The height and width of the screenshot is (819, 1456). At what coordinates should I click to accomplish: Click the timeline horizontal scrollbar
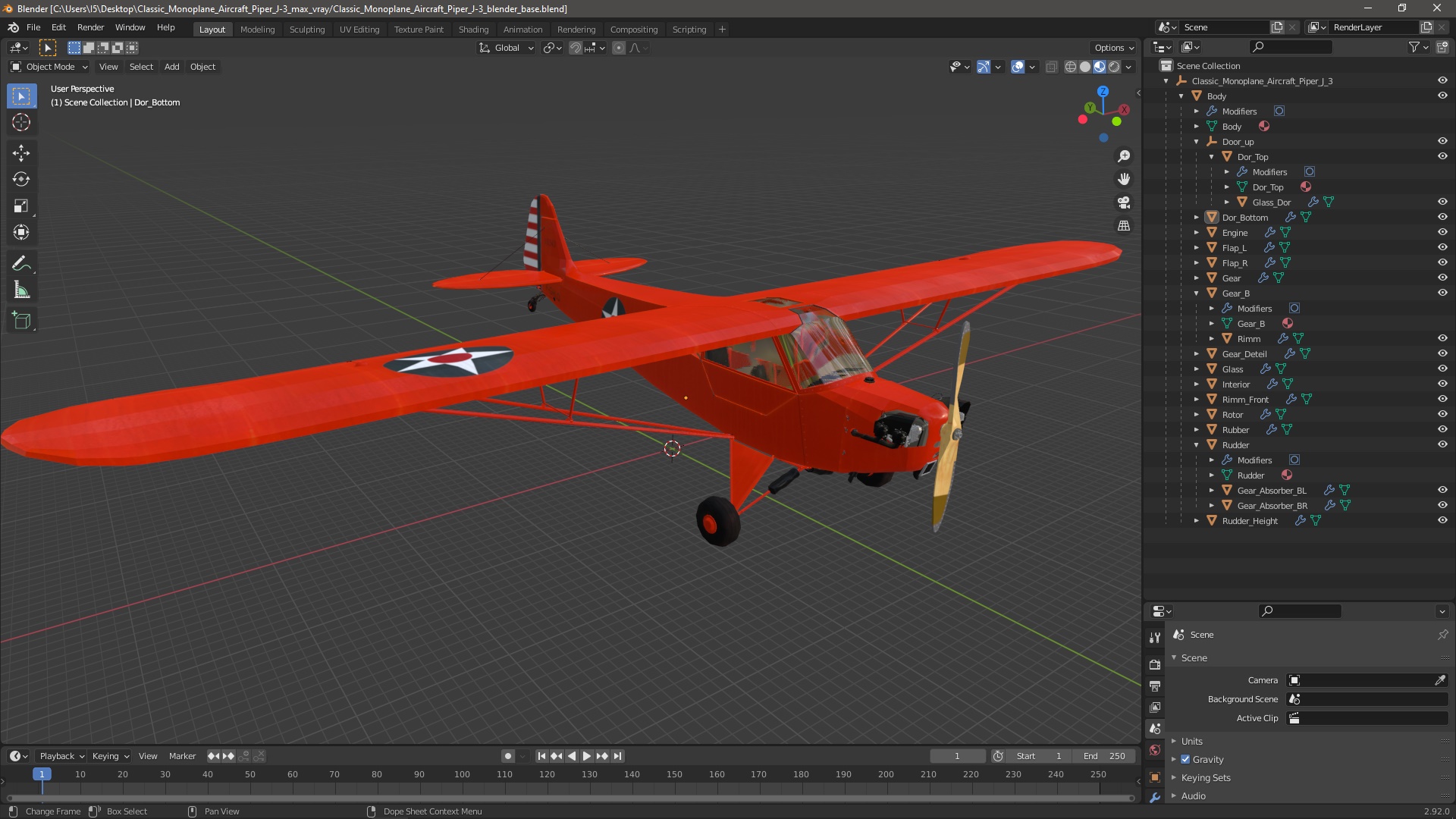(570, 798)
